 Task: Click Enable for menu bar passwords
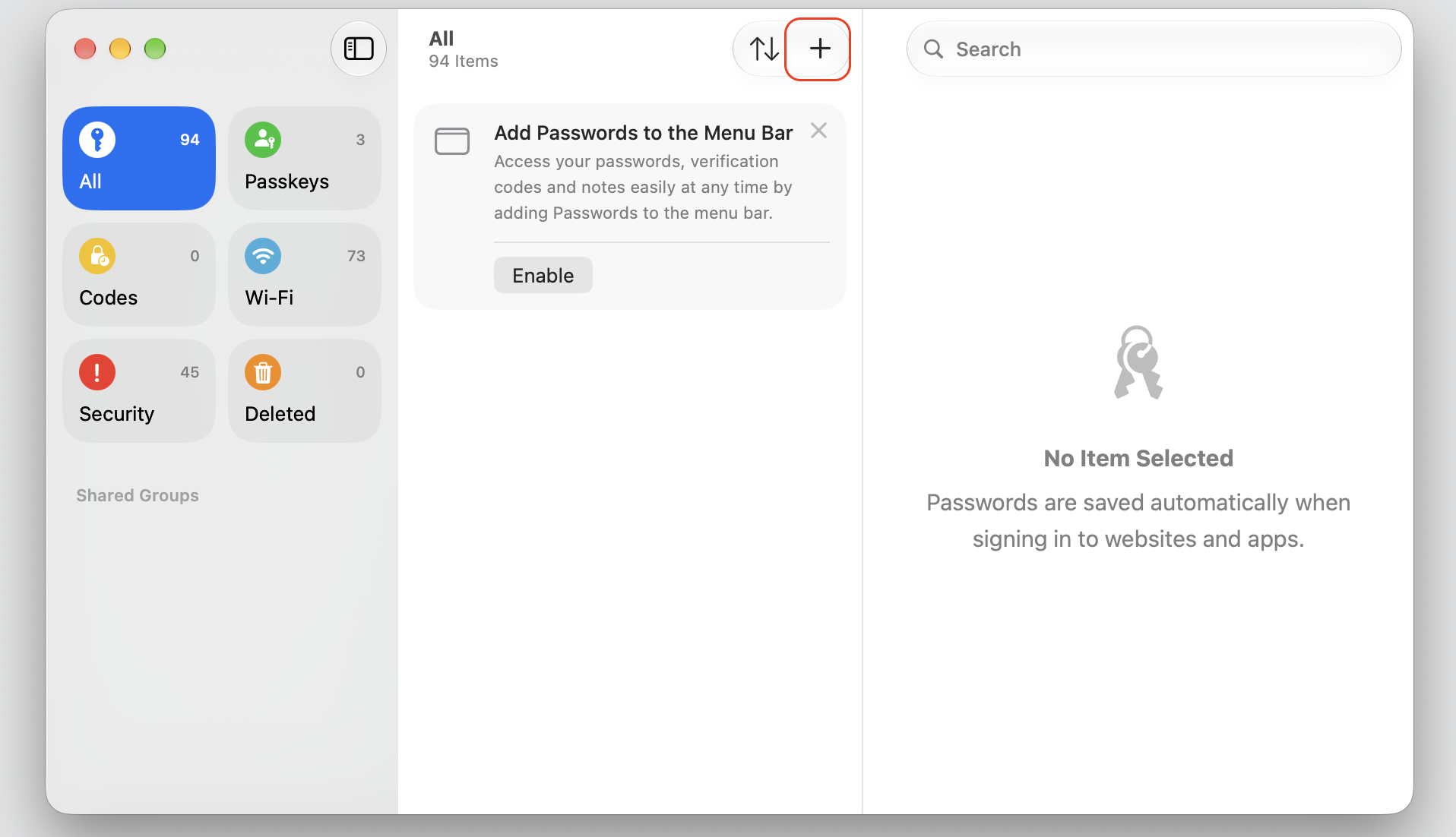click(x=543, y=275)
